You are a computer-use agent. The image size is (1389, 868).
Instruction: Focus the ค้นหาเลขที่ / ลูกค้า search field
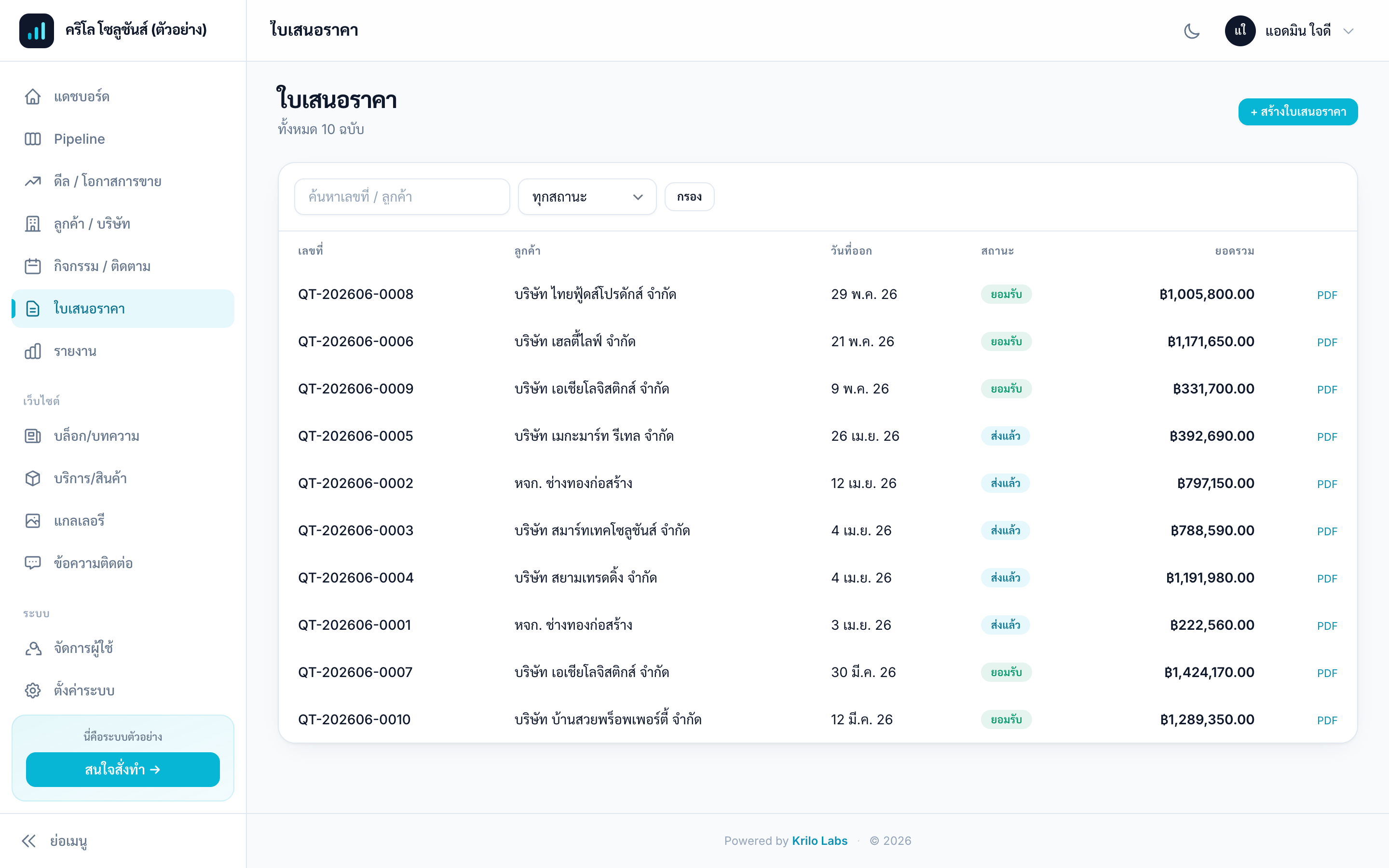[x=402, y=197]
